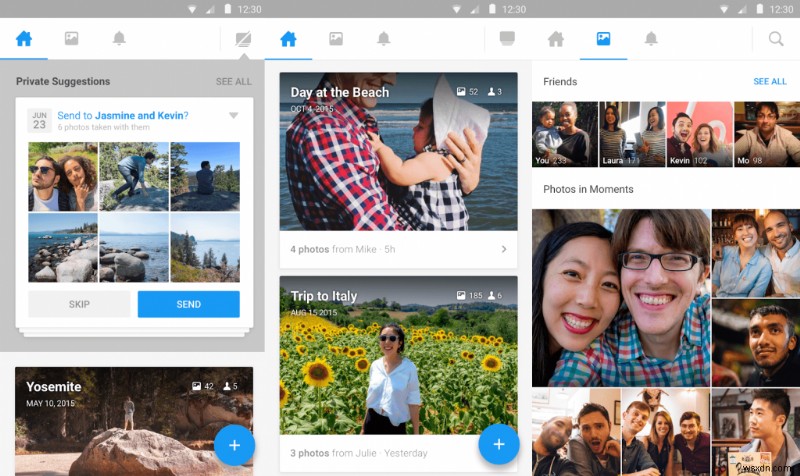800x476 pixels.
Task: Open the selfie of two men making faces
Action: point(577,432)
